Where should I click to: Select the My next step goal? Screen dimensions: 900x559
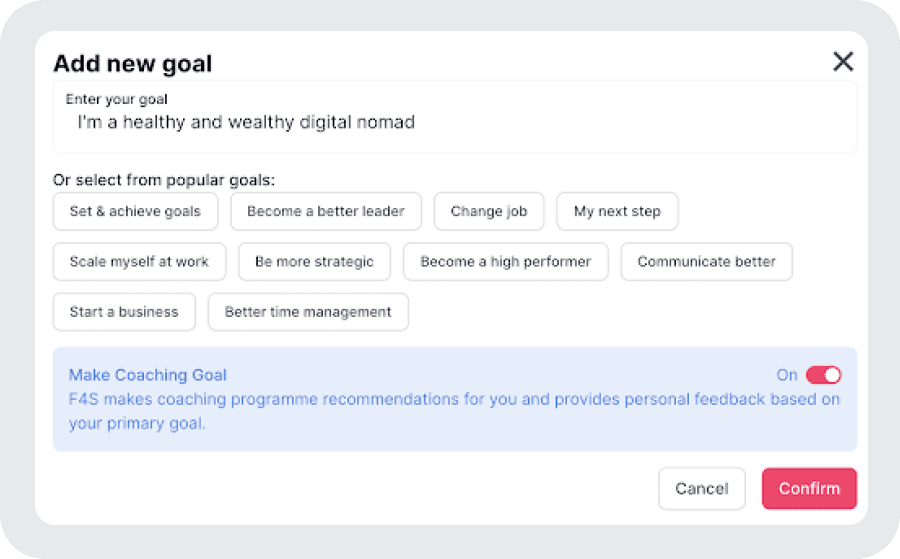click(617, 211)
